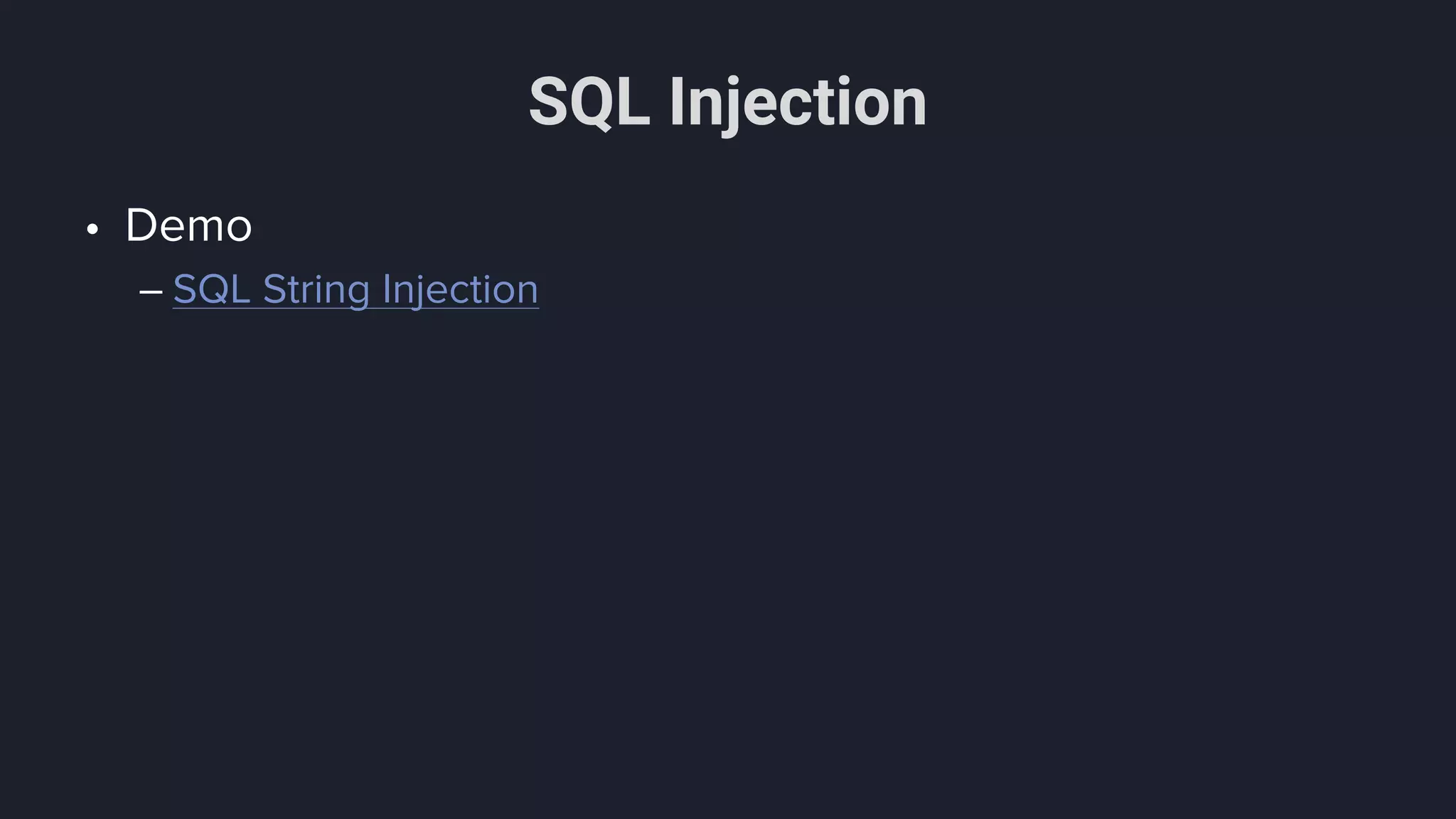Image resolution: width=1456 pixels, height=819 pixels.
Task: Open the SQL String Injection hyperlink
Action: click(x=355, y=289)
